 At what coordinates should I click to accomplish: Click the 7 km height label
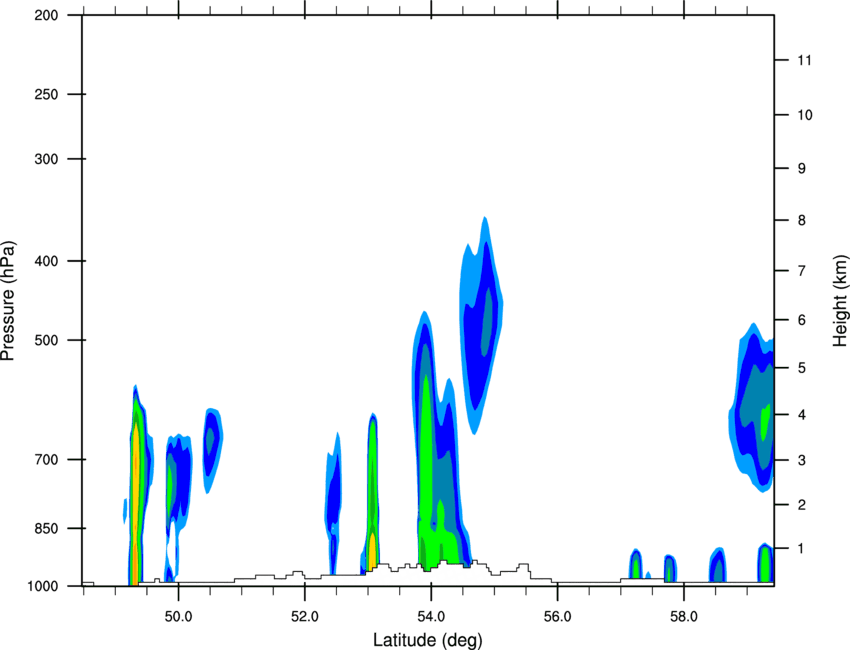point(802,271)
